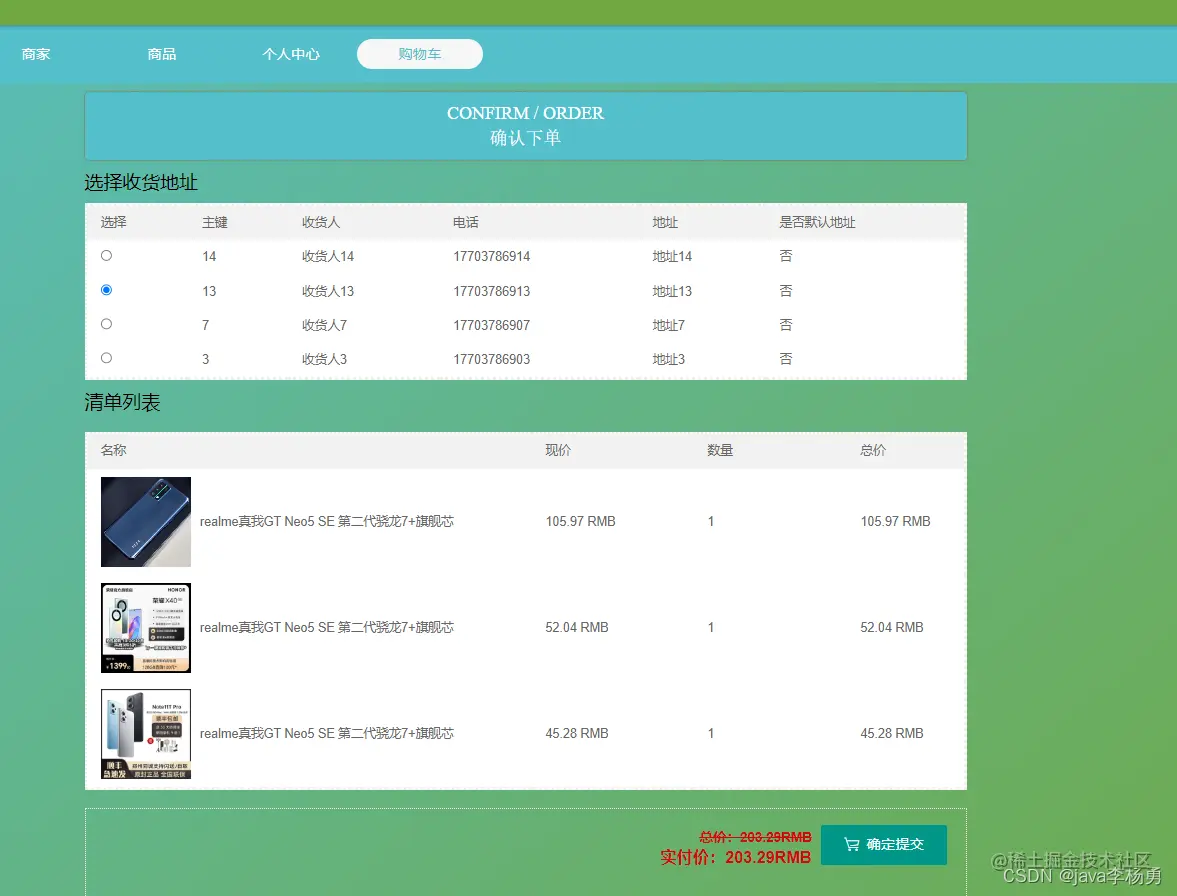The height and width of the screenshot is (896, 1177).
Task: Open the 商家 nav tab
Action: 36,54
